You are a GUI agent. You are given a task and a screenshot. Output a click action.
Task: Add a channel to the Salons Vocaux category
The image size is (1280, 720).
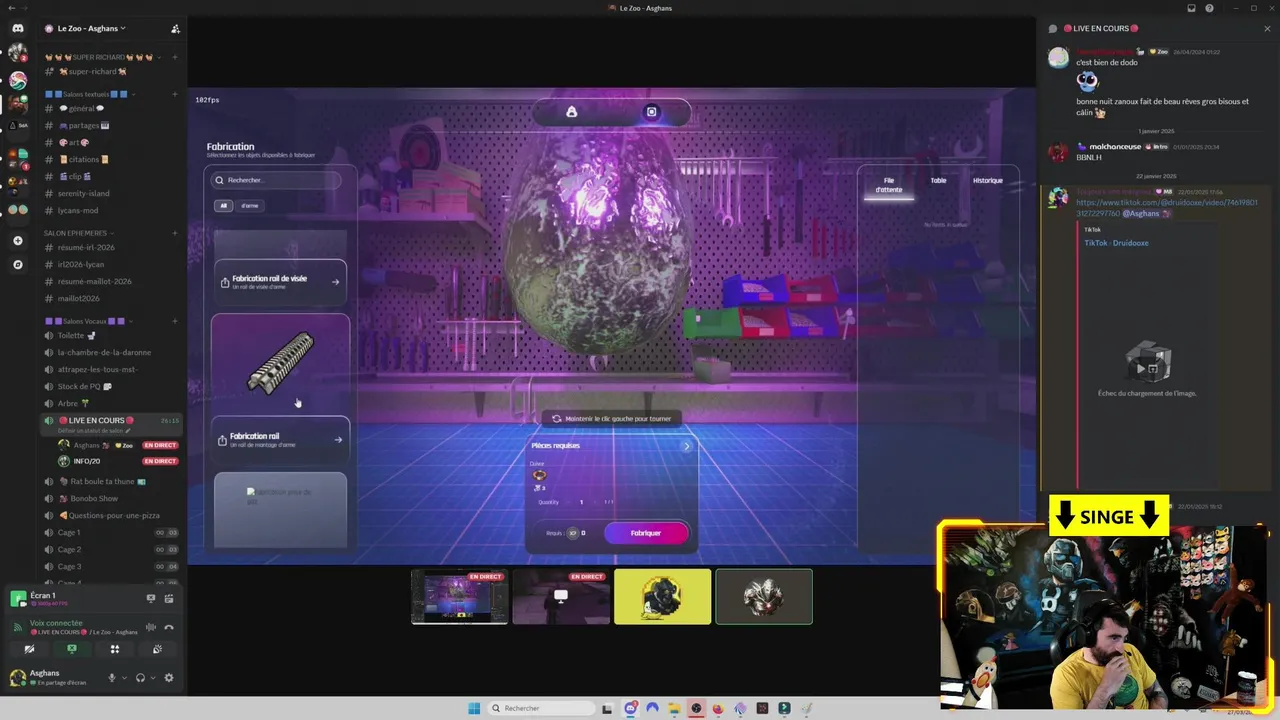pyautogui.click(x=175, y=321)
